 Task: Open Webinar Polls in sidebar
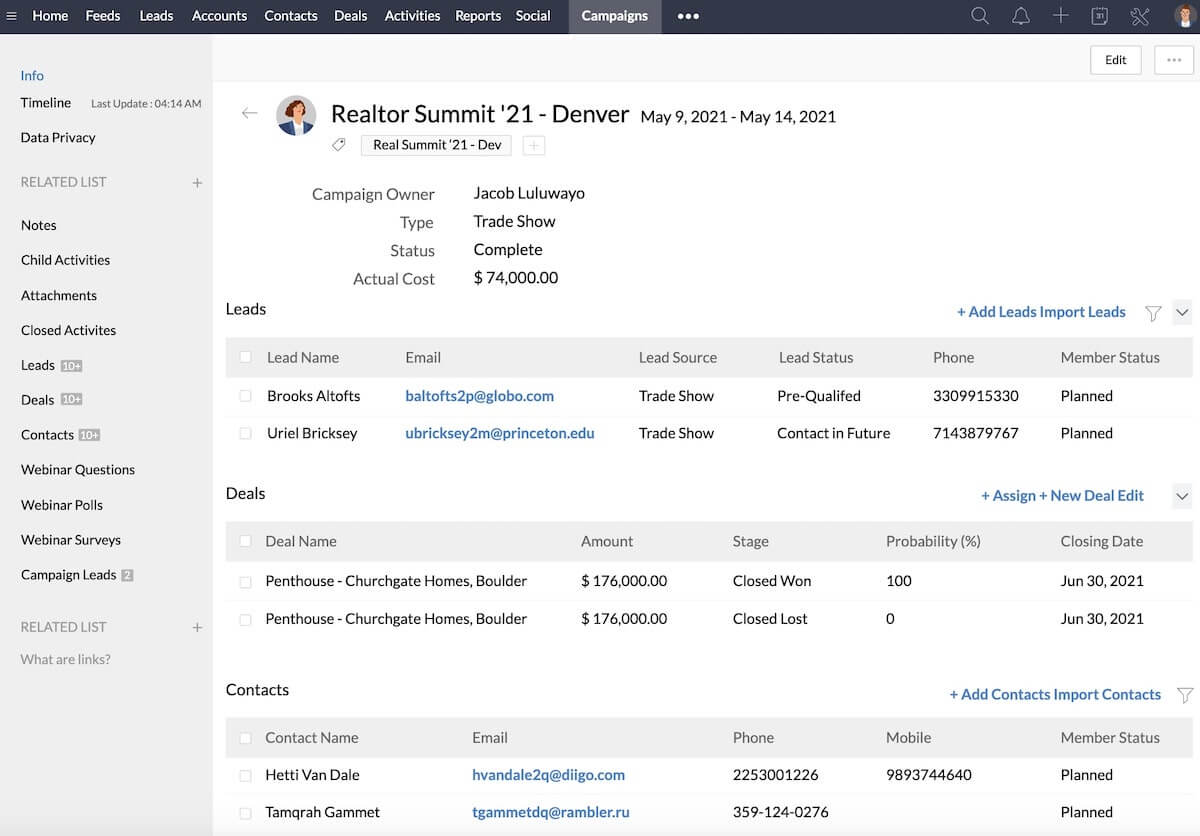(62, 505)
